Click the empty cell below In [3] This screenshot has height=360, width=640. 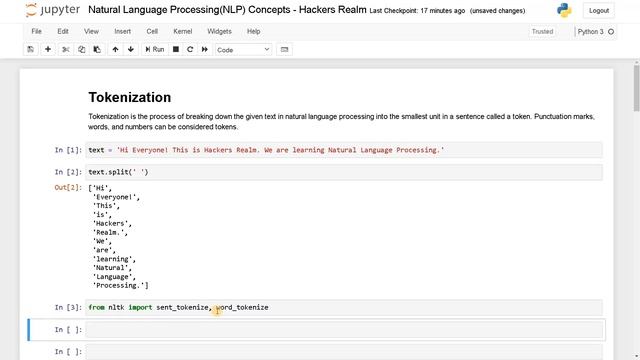[344, 329]
